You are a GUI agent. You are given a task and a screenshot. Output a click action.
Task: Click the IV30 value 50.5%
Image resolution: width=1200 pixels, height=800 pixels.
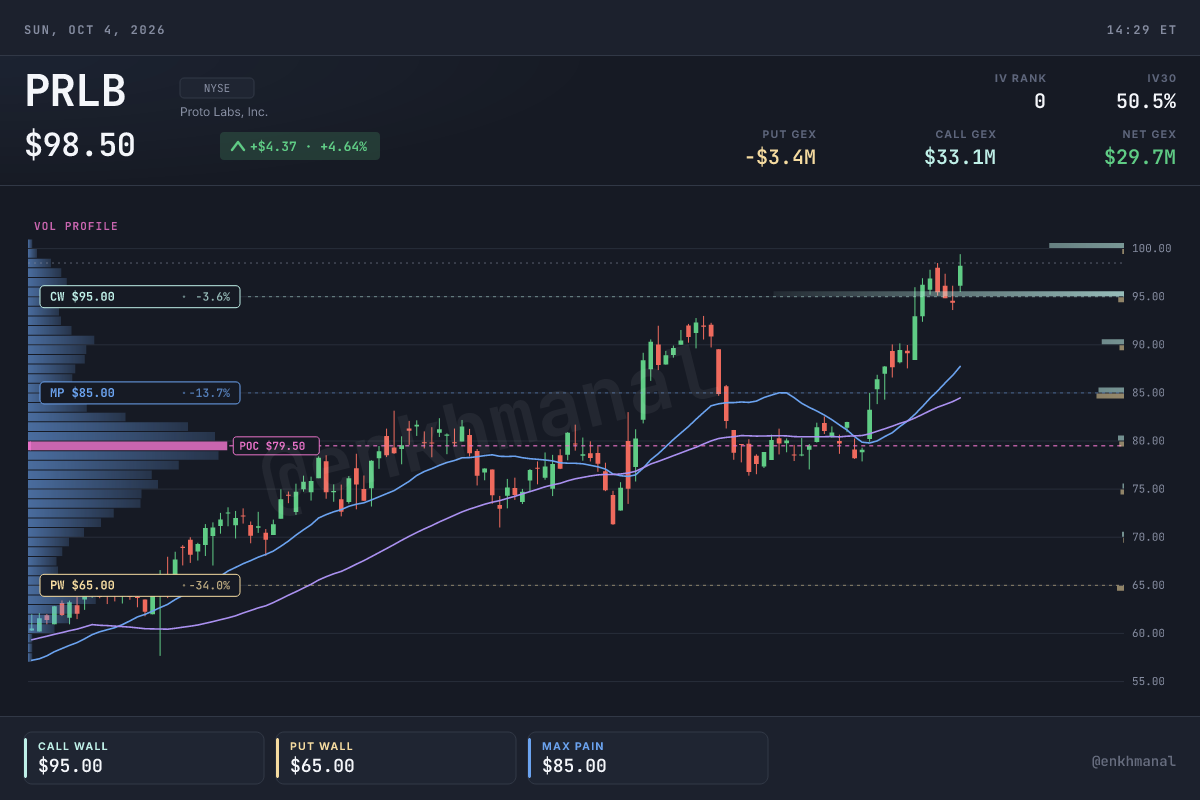point(1146,101)
